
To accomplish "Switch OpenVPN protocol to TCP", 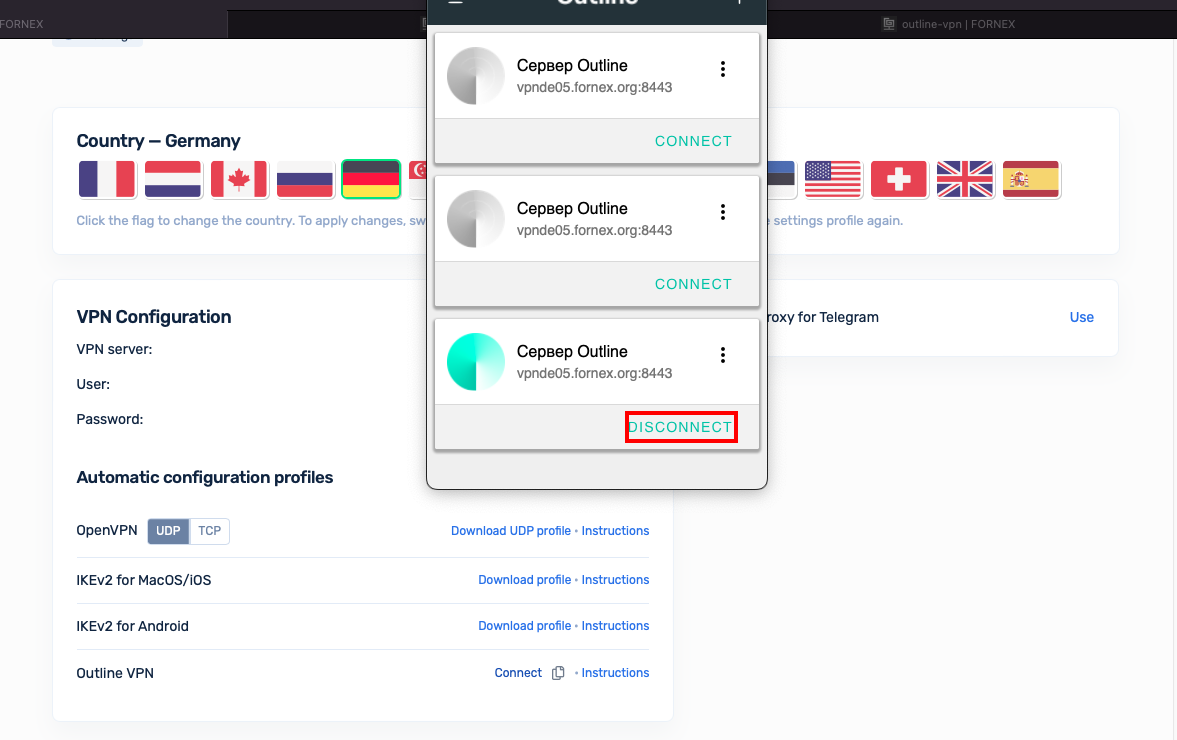I will tap(209, 531).
